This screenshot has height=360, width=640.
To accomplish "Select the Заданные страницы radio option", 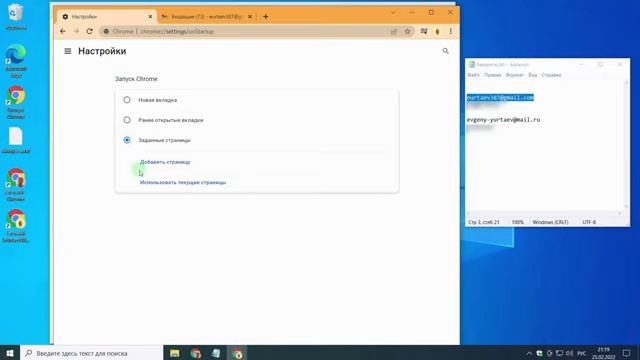I will click(x=127, y=140).
